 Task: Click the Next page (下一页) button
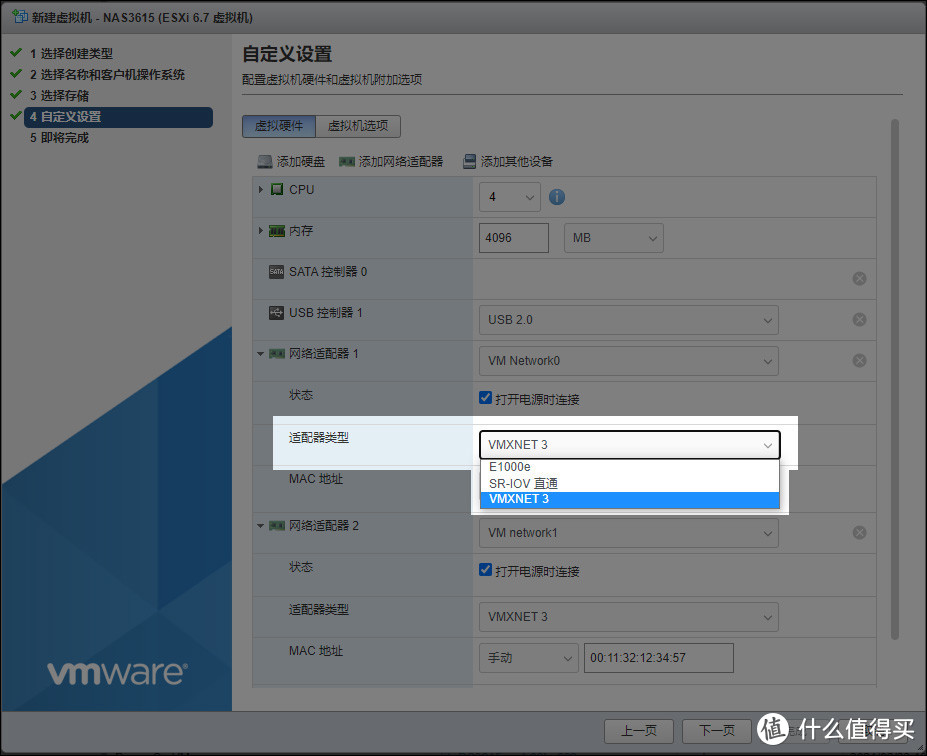click(x=717, y=731)
